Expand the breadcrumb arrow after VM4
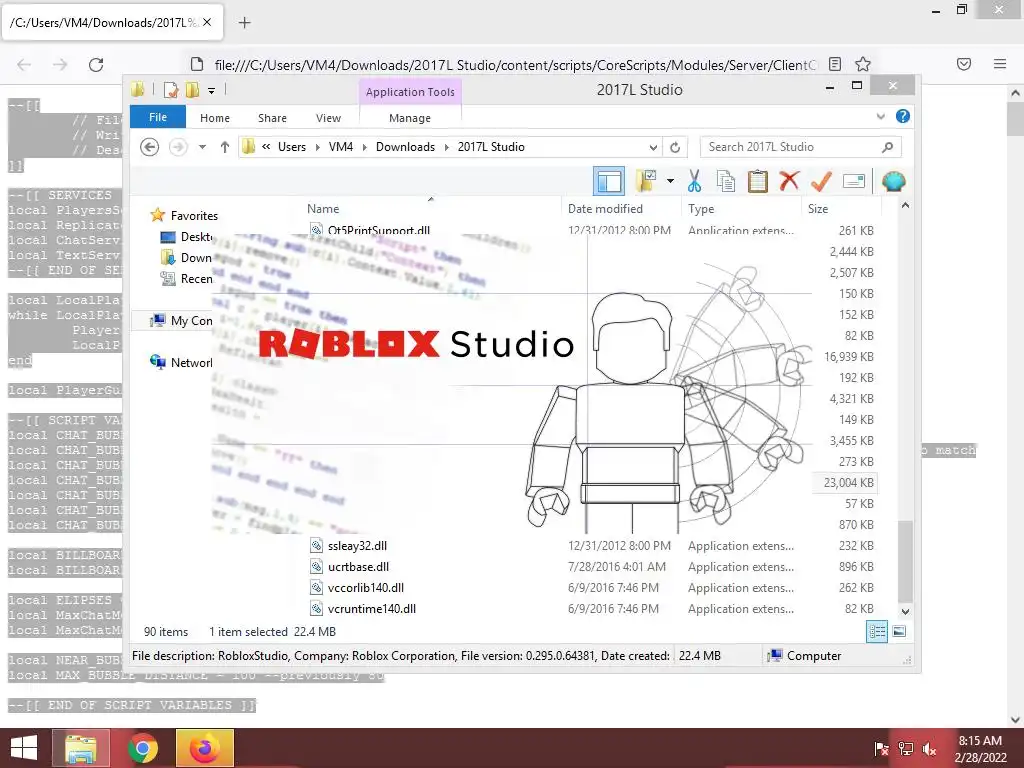 pos(364,147)
